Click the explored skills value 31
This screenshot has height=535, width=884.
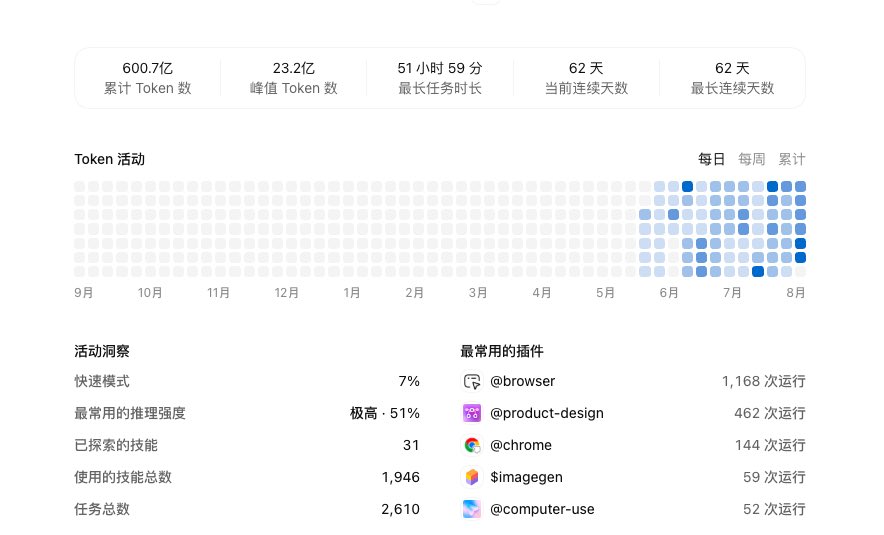pyautogui.click(x=411, y=445)
